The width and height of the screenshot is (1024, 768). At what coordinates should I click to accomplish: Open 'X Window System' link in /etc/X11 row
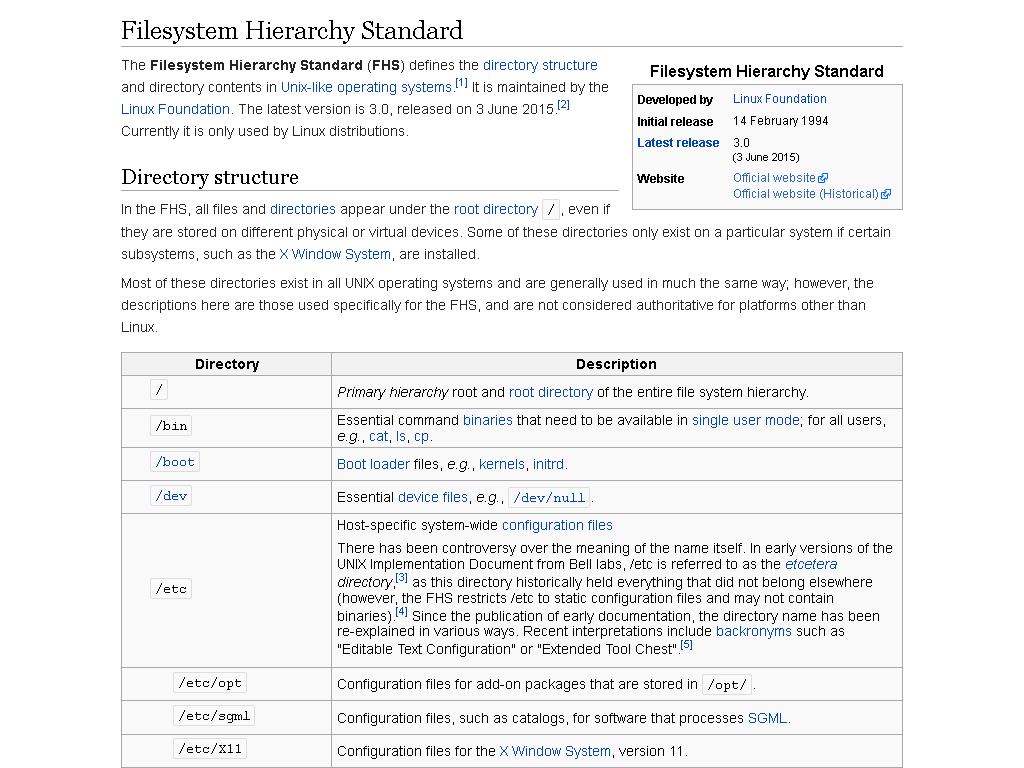tap(554, 752)
